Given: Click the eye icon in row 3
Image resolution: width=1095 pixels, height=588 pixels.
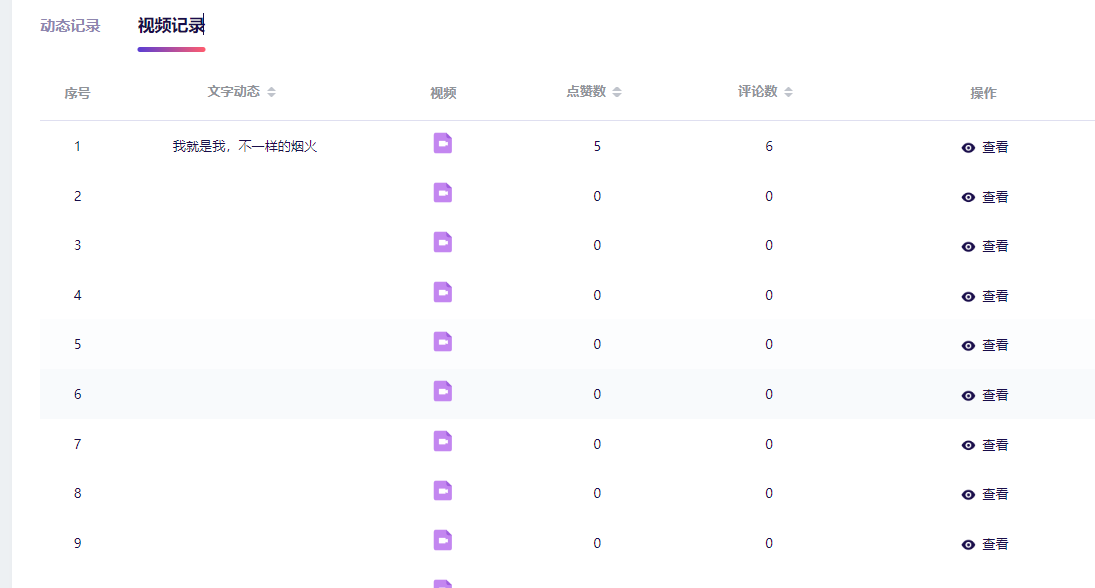Looking at the screenshot, I should (x=968, y=247).
